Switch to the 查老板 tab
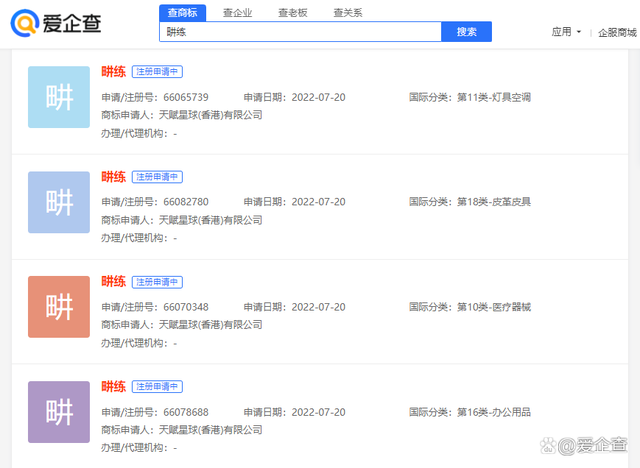This screenshot has width=640, height=468. point(293,13)
